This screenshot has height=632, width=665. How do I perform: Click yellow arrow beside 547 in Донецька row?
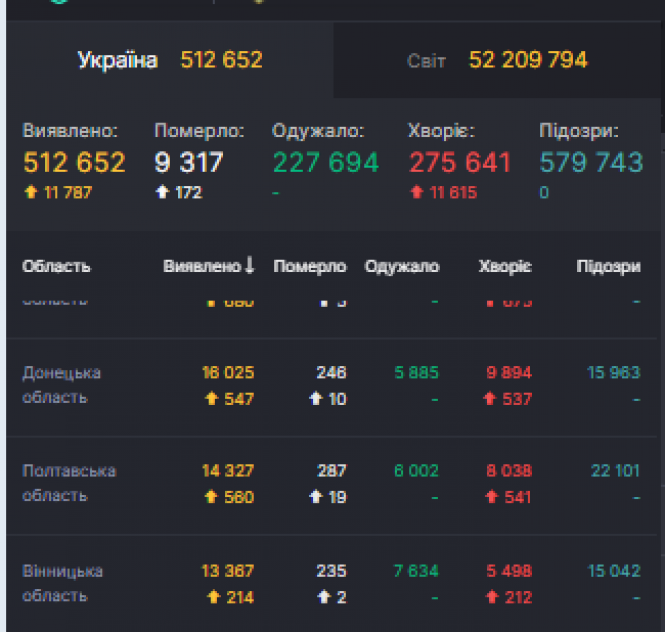pos(212,399)
